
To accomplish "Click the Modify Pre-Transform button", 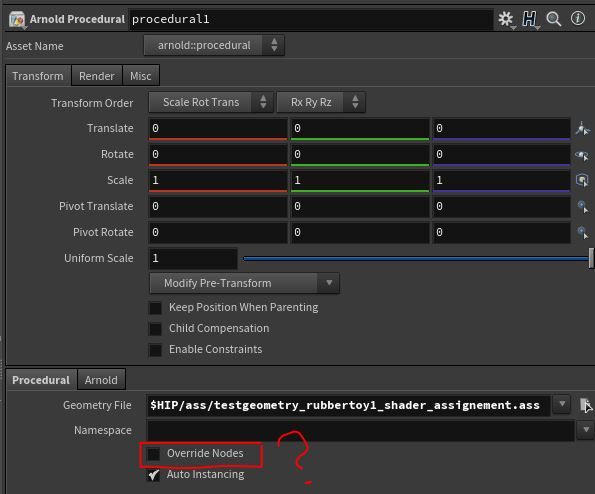I will pyautogui.click(x=244, y=283).
